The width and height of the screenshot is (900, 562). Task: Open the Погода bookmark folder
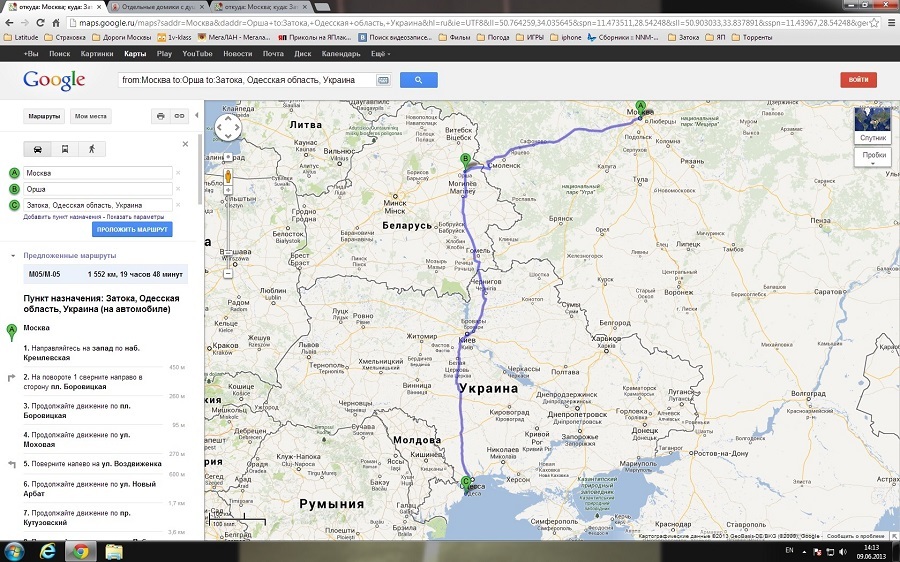point(492,37)
